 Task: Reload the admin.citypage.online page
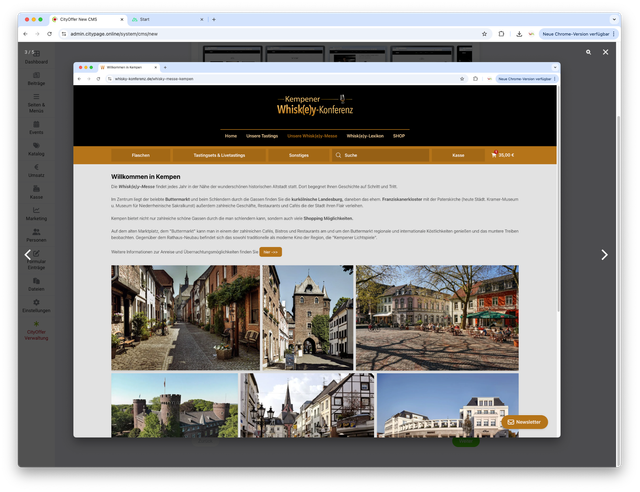tap(49, 33)
